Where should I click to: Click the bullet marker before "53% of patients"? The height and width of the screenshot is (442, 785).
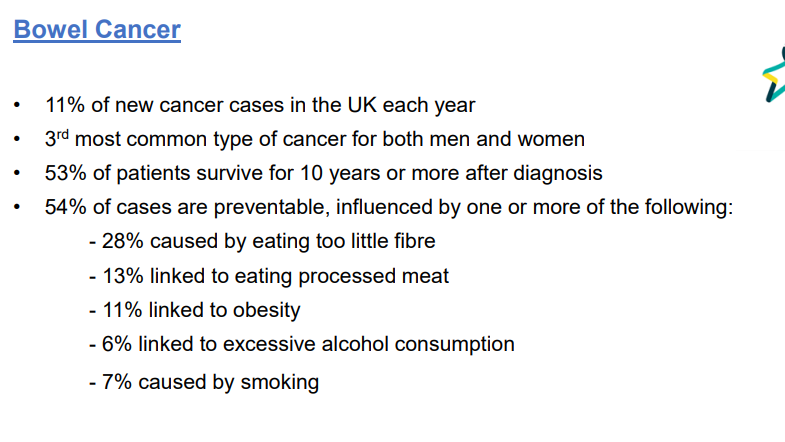[17, 173]
